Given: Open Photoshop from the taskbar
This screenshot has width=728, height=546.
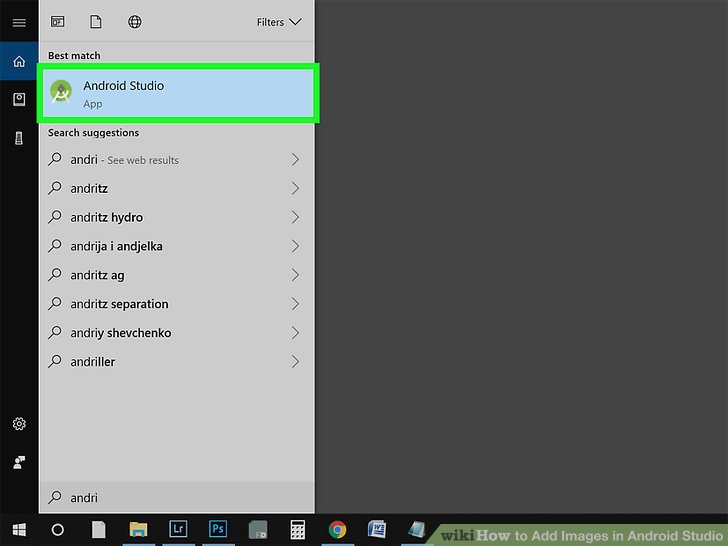Looking at the screenshot, I should coord(218,529).
